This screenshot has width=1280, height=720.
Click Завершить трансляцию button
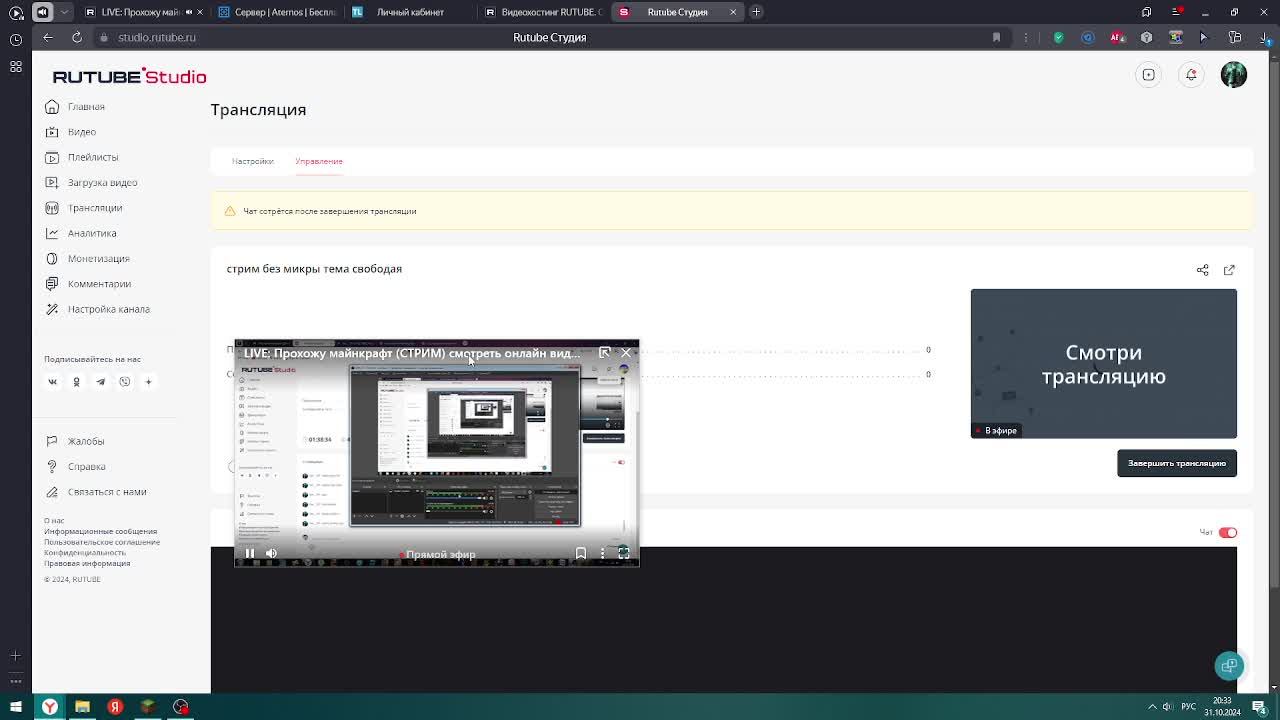1177,463
